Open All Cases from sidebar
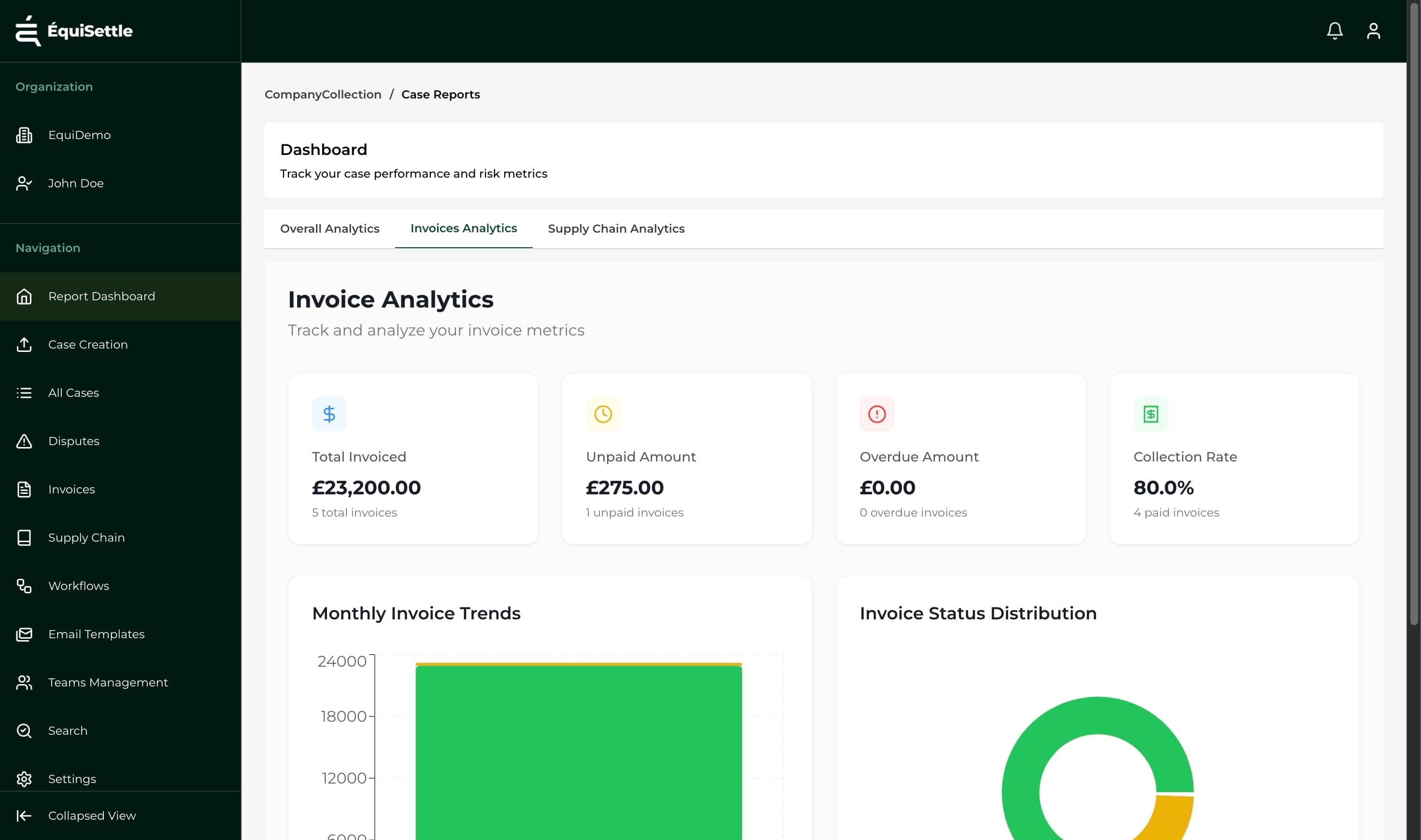 click(120, 393)
